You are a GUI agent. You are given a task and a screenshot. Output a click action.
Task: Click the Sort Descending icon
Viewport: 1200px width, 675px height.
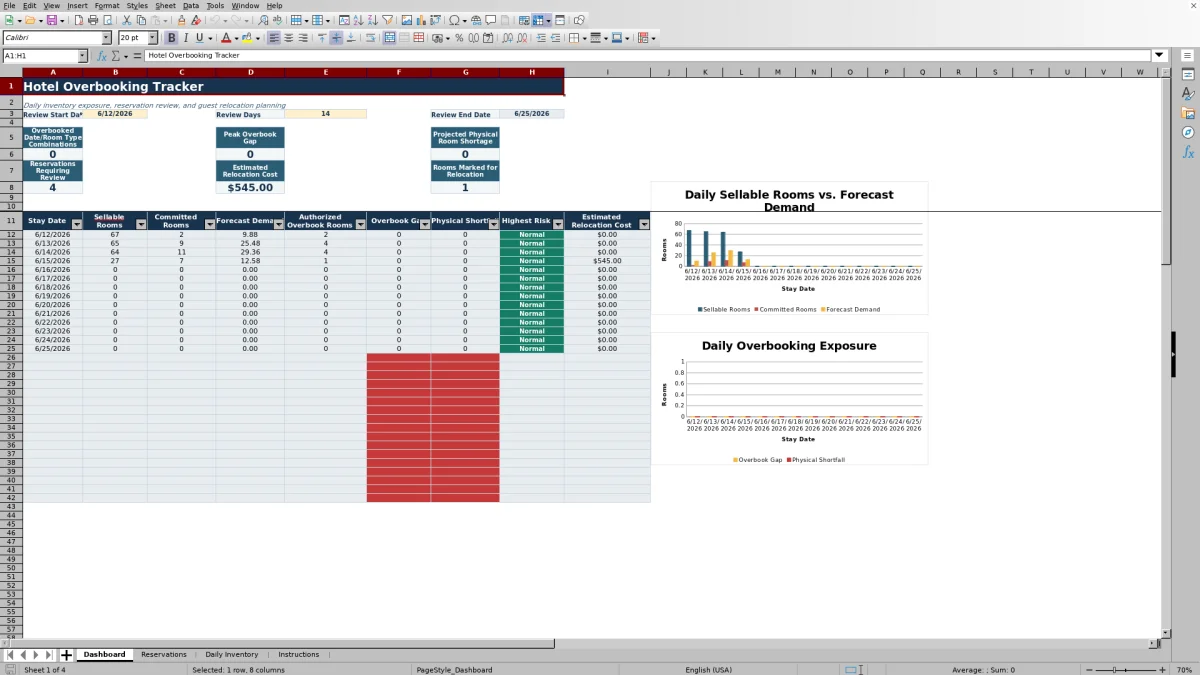tap(372, 20)
